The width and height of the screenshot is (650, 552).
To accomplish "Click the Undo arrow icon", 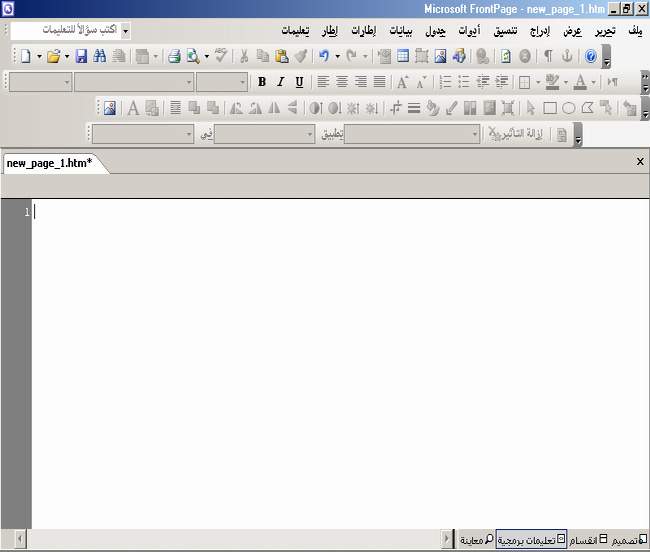I will [x=324, y=57].
